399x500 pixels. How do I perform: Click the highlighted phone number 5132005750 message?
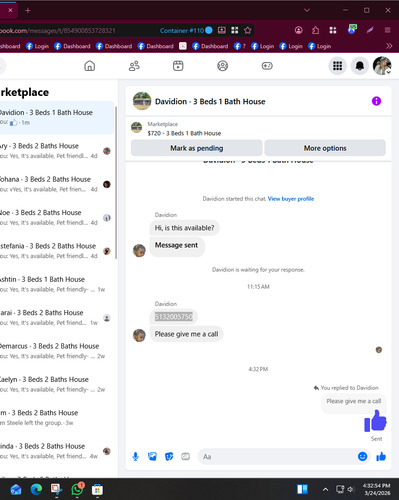point(174,317)
